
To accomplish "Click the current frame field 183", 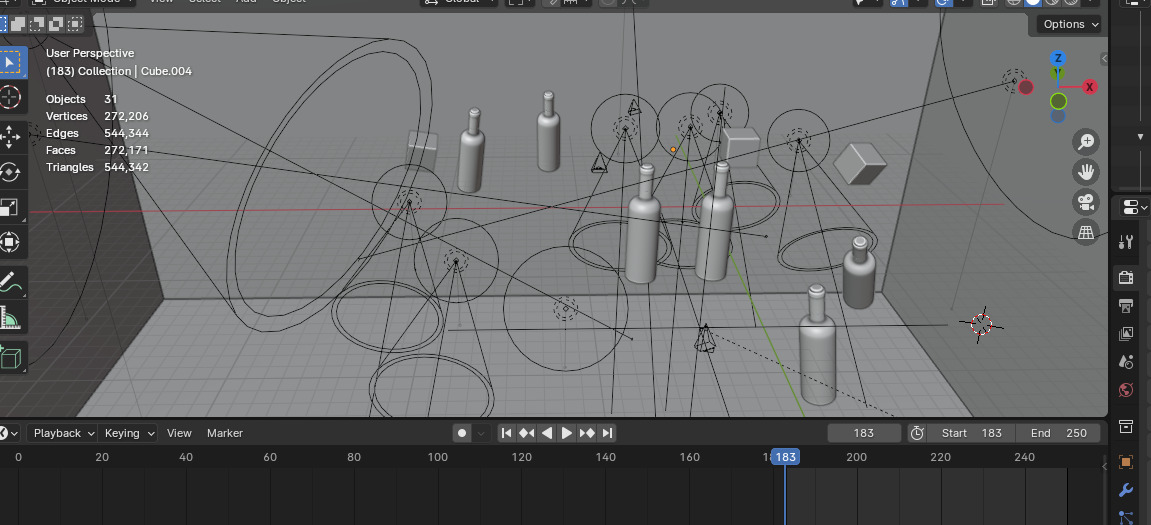I will click(x=864, y=433).
